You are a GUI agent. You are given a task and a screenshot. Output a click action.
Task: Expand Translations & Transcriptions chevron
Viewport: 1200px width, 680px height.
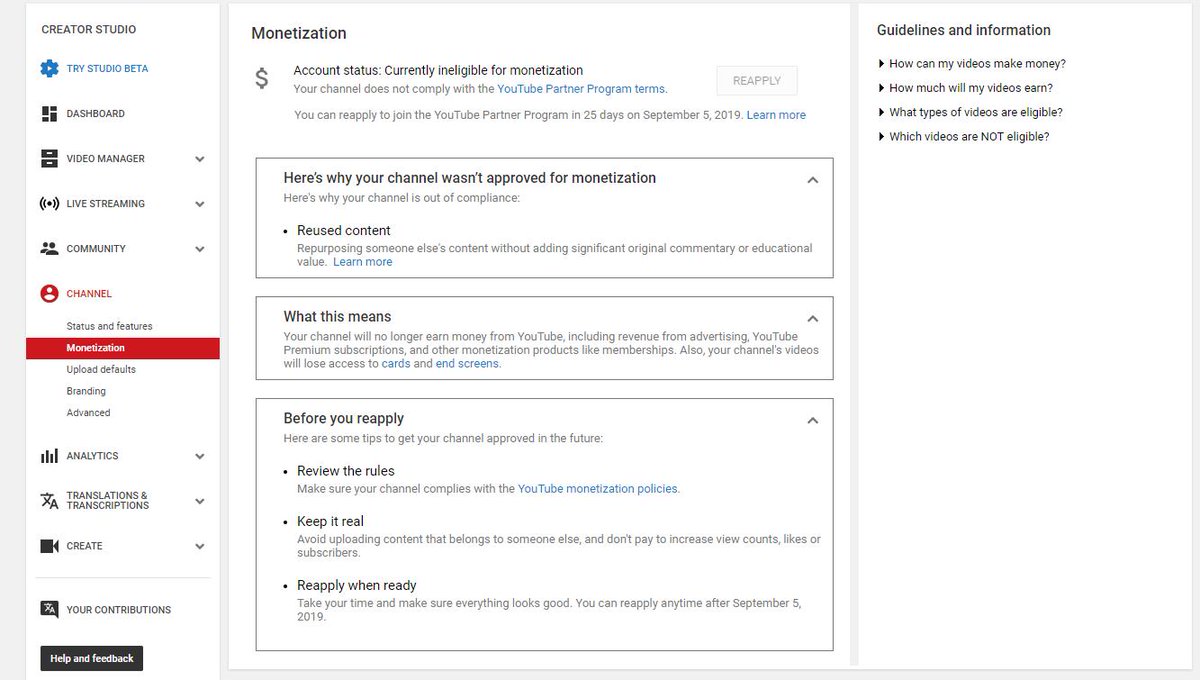pyautogui.click(x=200, y=501)
